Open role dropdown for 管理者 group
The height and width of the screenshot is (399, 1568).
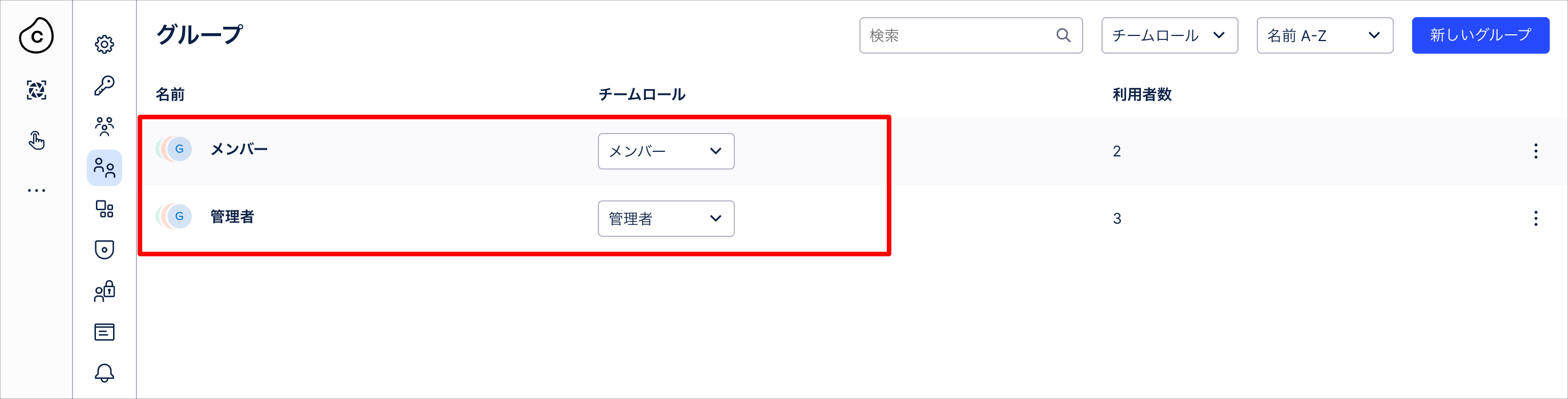(666, 219)
